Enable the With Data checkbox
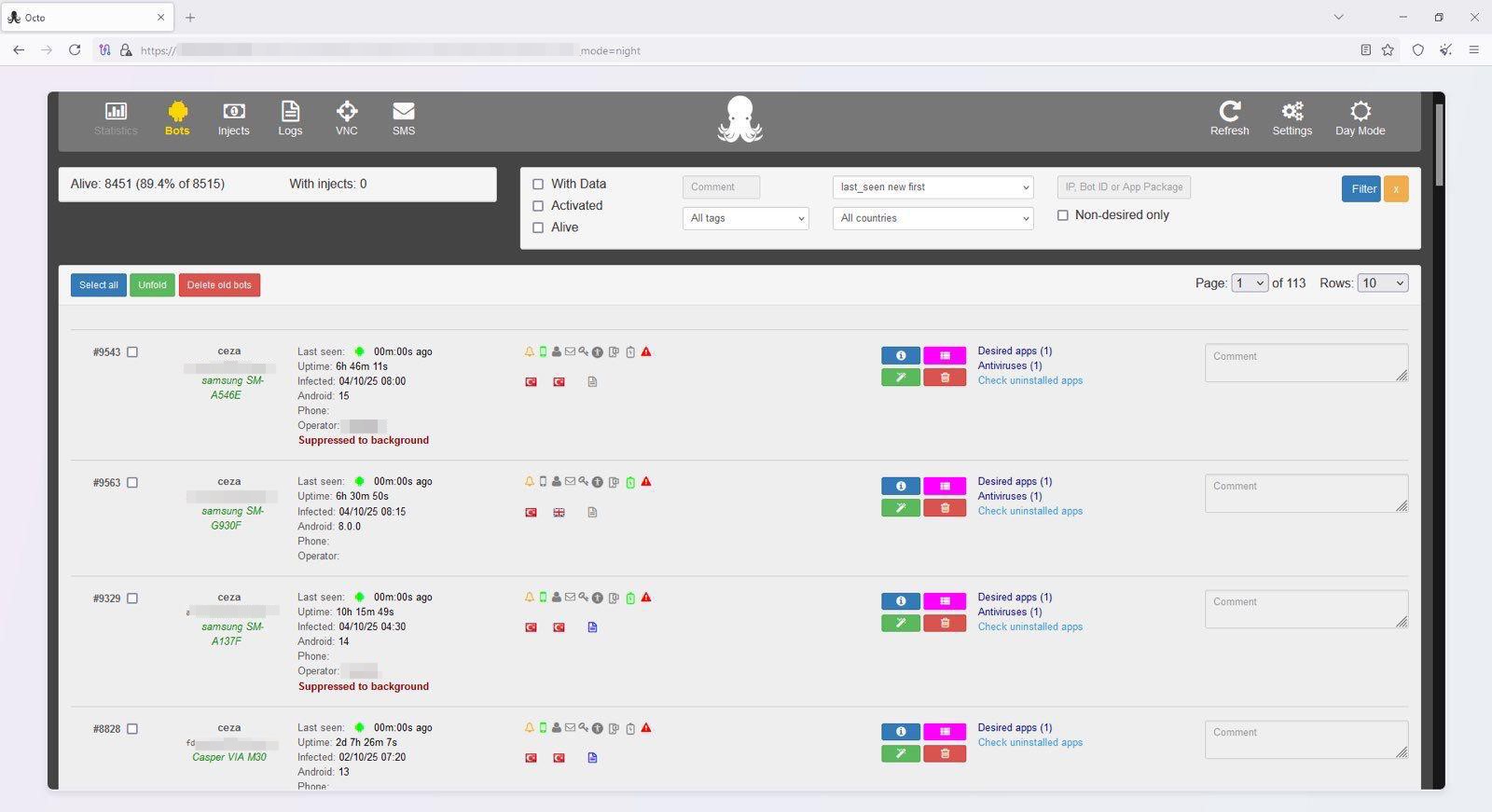 (538, 185)
